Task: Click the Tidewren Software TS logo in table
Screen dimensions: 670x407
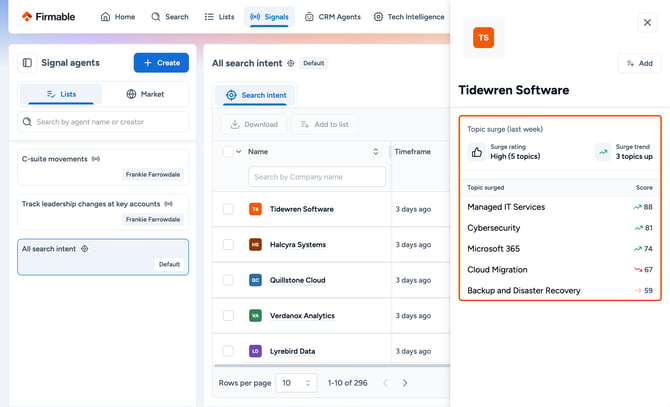Action: (x=255, y=209)
